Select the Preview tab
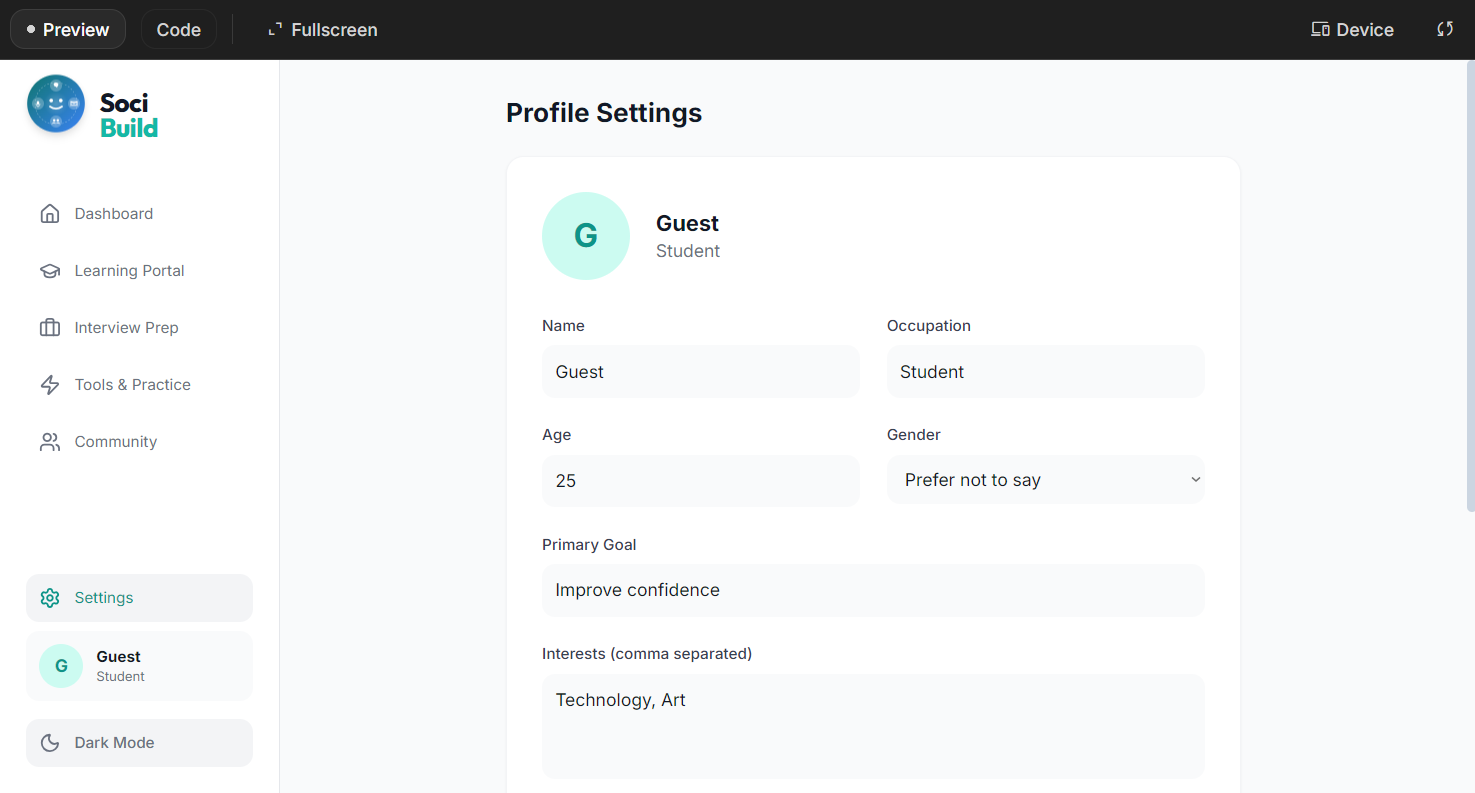This screenshot has width=1475, height=793. [x=68, y=30]
